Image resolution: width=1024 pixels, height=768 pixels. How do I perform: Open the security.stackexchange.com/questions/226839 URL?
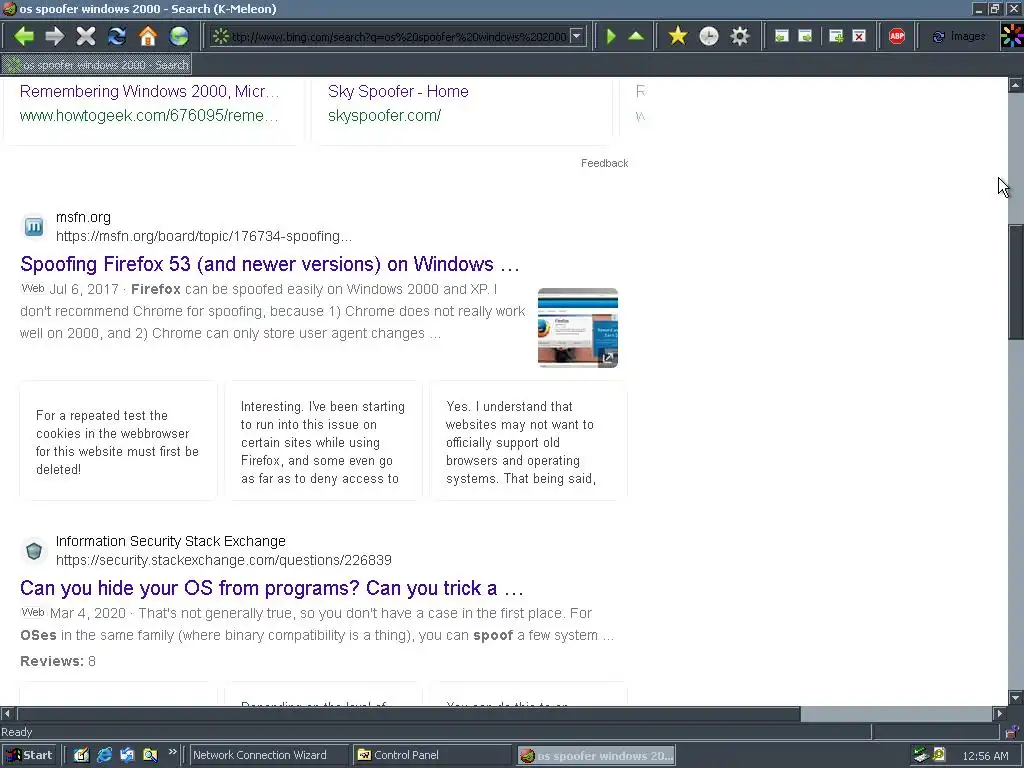(x=223, y=560)
